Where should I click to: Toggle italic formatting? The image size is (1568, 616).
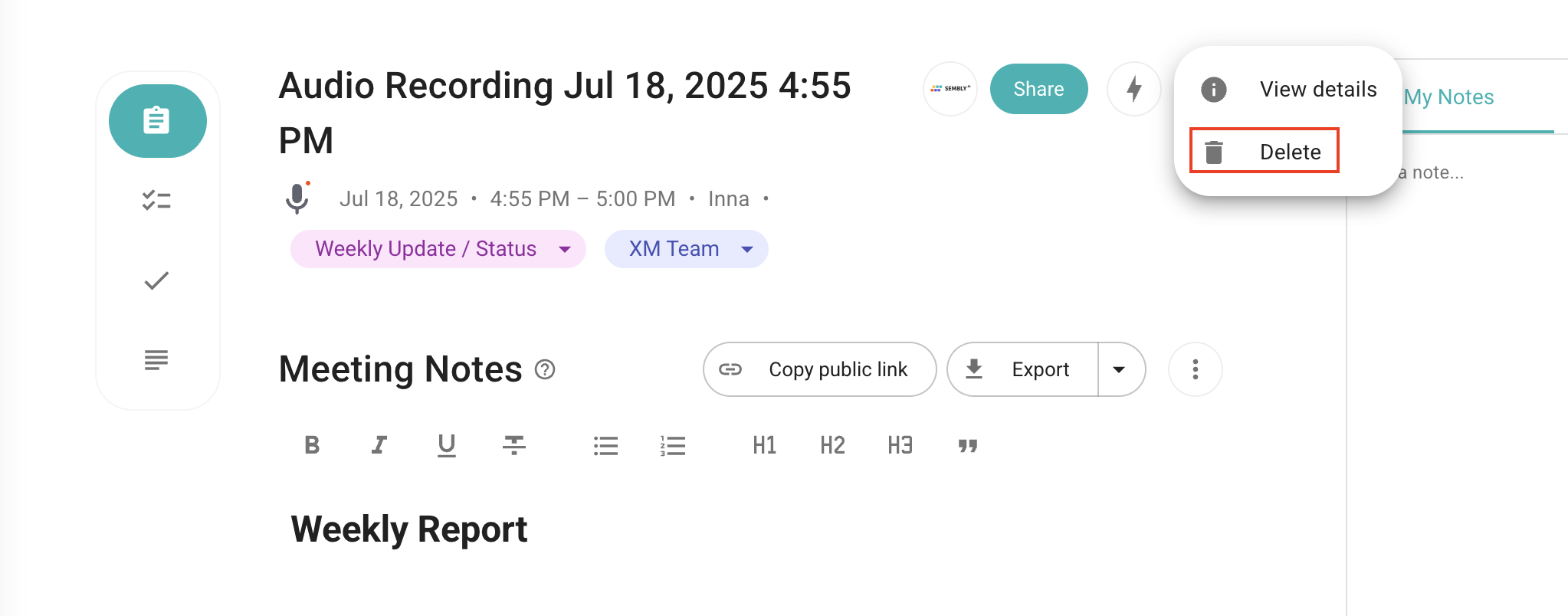379,445
